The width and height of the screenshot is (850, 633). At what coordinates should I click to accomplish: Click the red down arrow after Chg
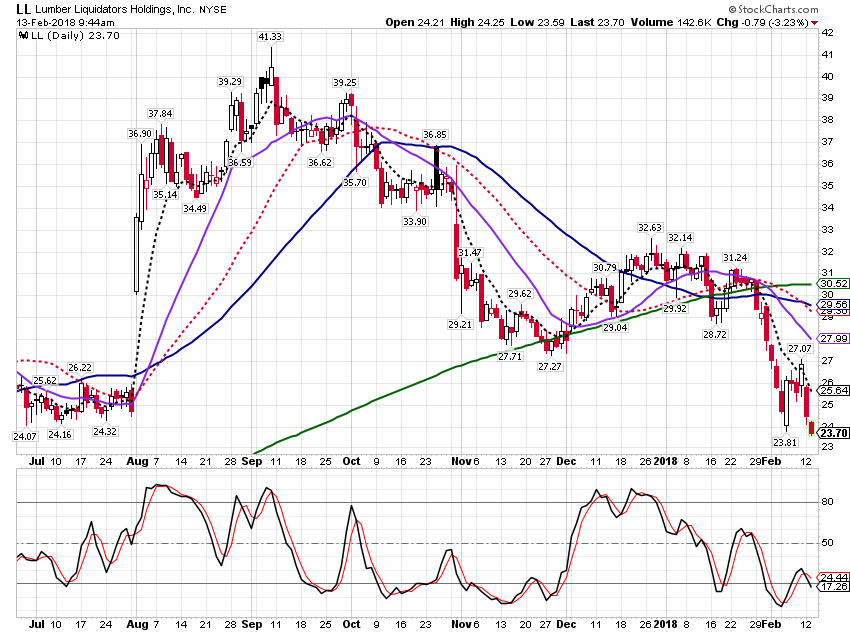pos(815,23)
